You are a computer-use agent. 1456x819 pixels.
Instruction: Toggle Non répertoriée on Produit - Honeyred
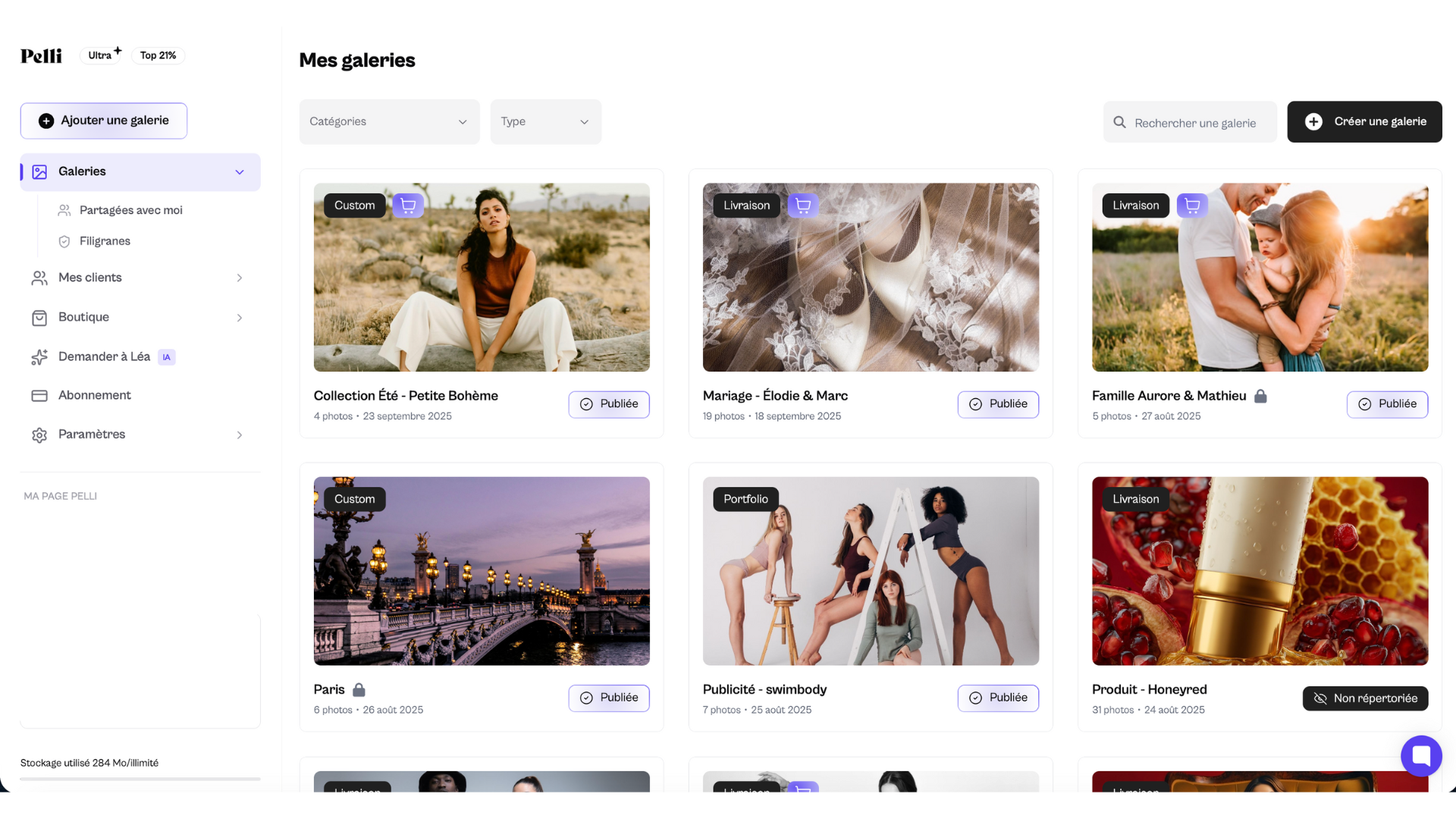tap(1365, 698)
